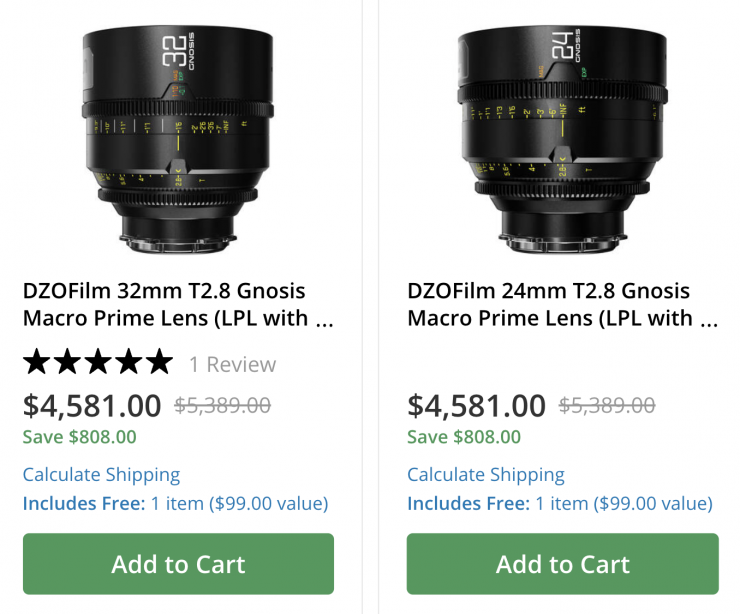Image resolution: width=740 pixels, height=614 pixels.
Task: Show the Includes Free item for 24mm lens
Action: [560, 503]
